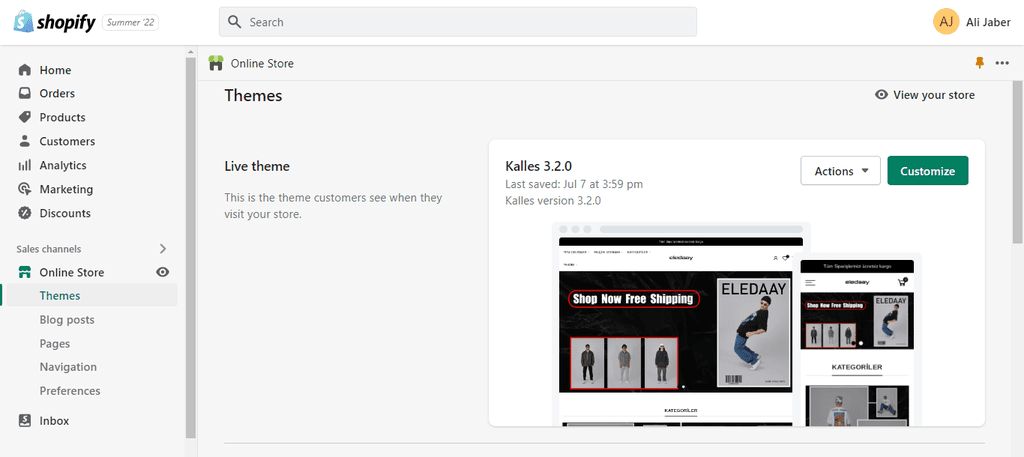Image resolution: width=1024 pixels, height=457 pixels.
Task: Click the Customers person icon
Action: click(x=25, y=141)
